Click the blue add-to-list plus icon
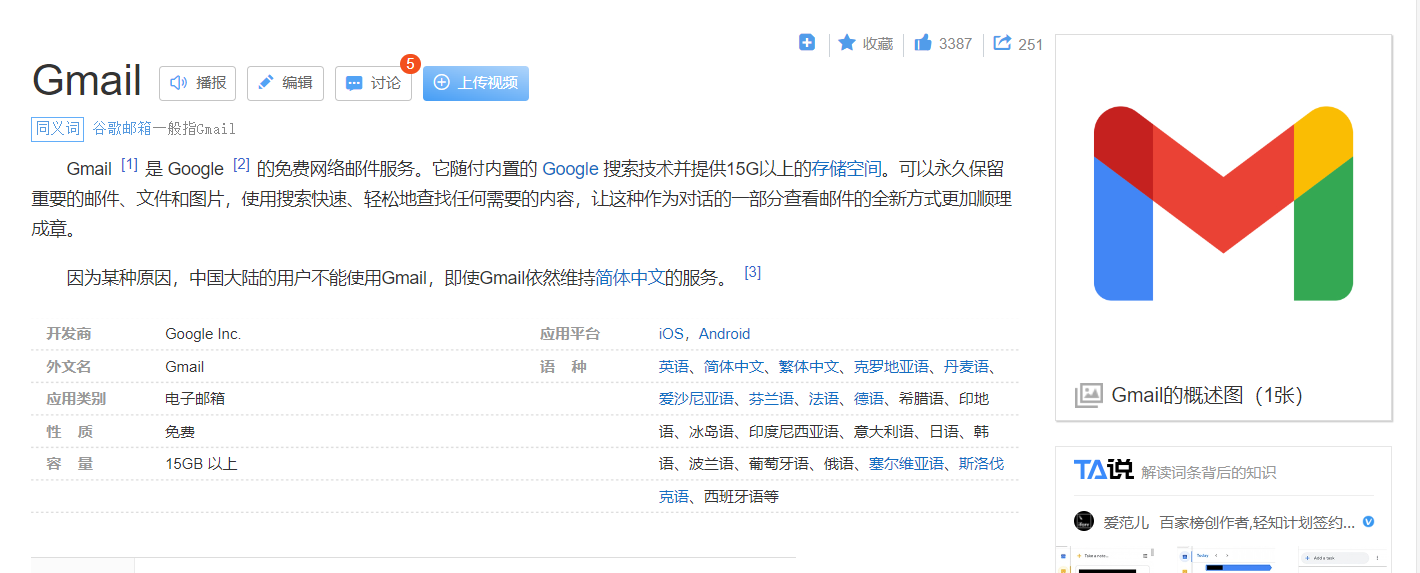The width and height of the screenshot is (1420, 573). click(807, 42)
